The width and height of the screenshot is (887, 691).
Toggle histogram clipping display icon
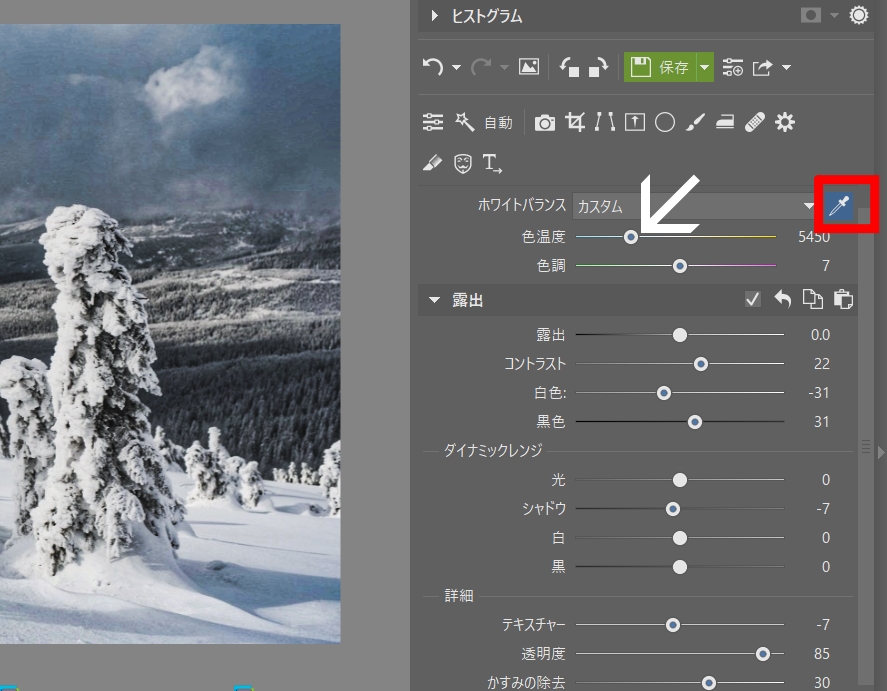811,15
